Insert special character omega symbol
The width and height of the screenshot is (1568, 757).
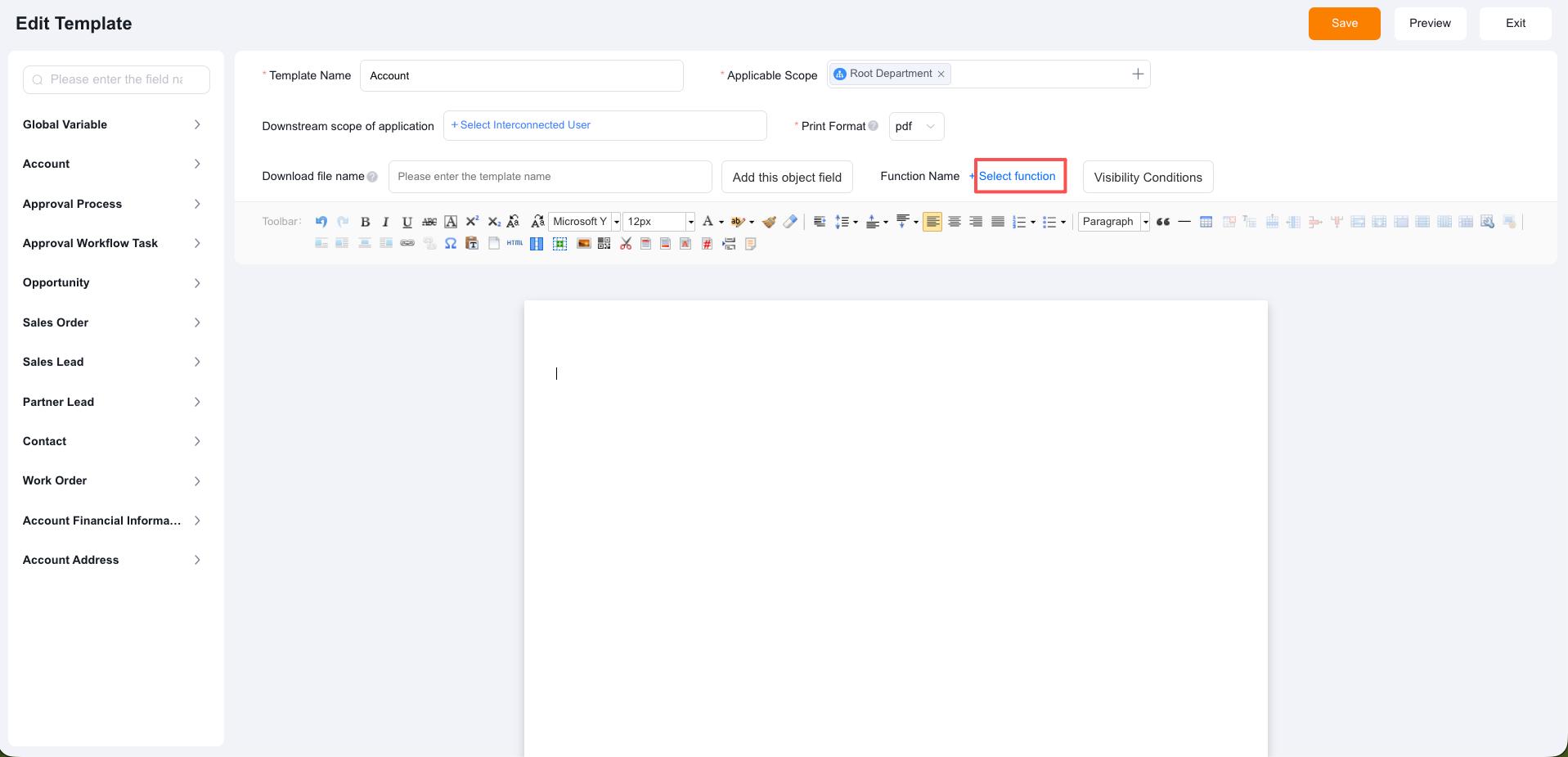[x=451, y=244]
